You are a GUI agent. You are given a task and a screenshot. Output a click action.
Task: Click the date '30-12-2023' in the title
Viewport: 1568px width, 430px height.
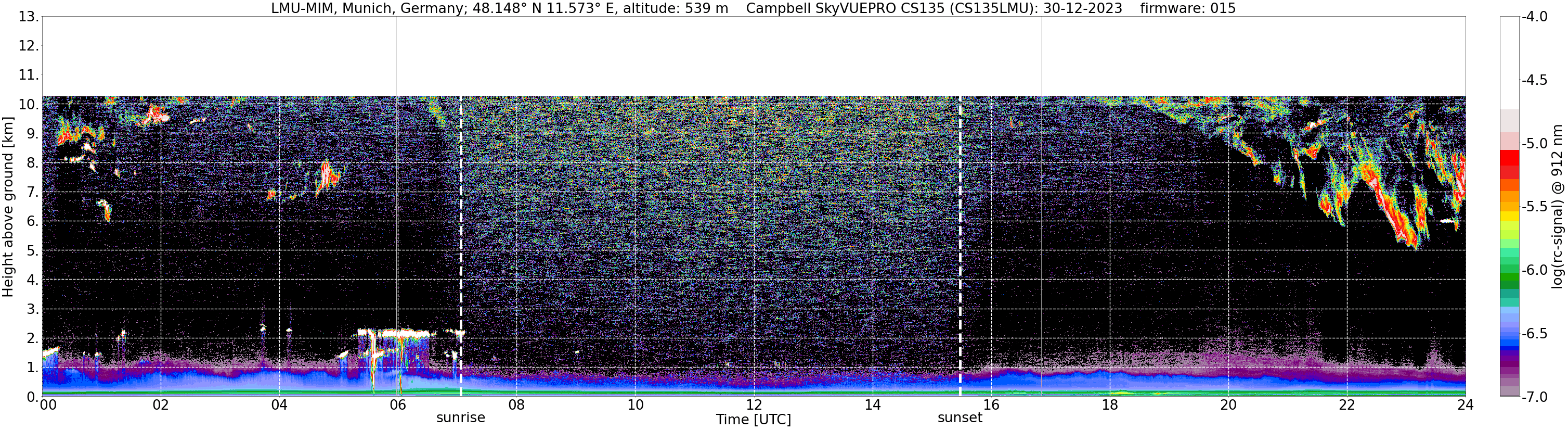coord(1083,8)
